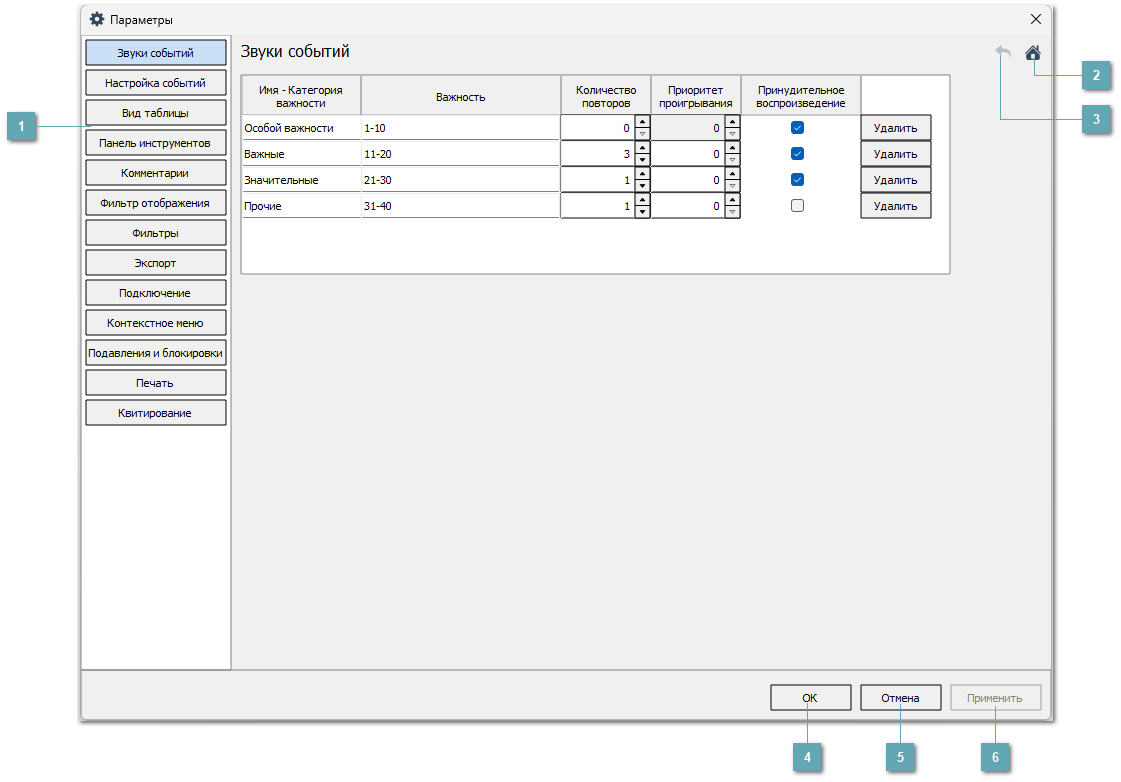The width and height of the screenshot is (1121, 782).
Task: Select Панель инструментов in sidebar
Action: (x=155, y=143)
